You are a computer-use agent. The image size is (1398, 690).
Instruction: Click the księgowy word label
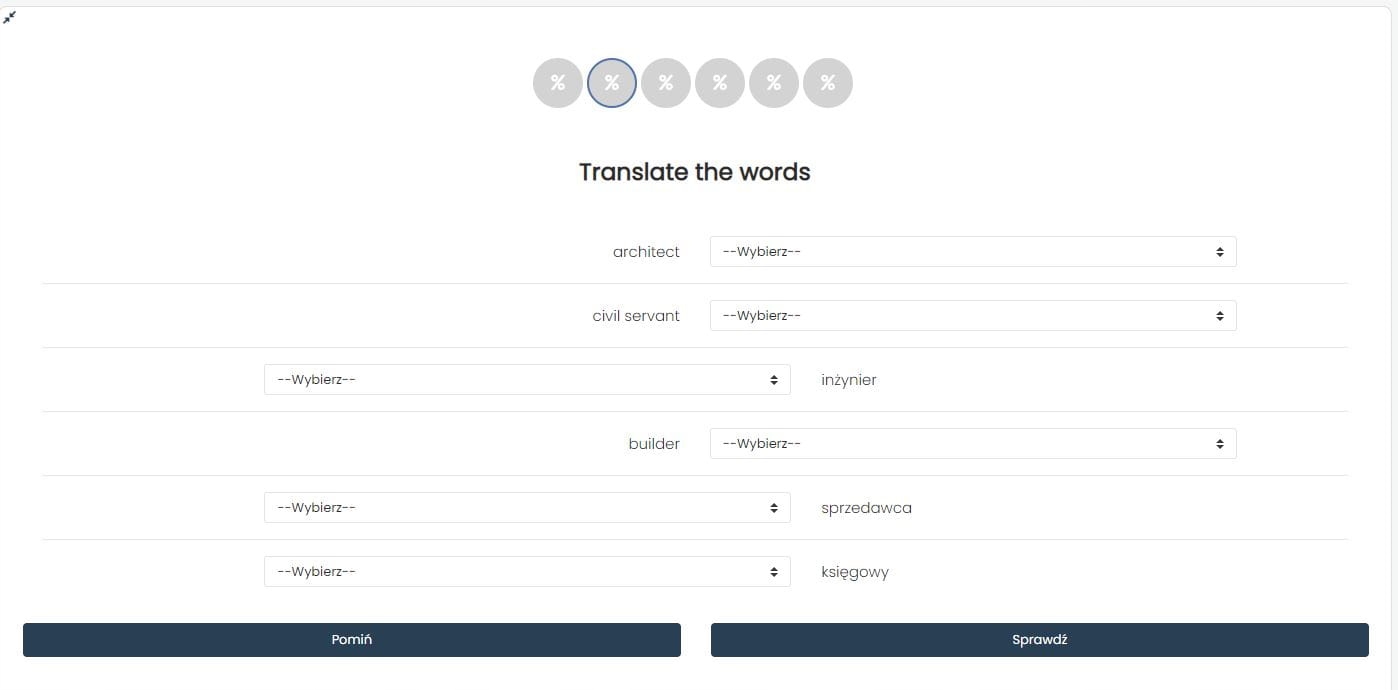coord(855,572)
